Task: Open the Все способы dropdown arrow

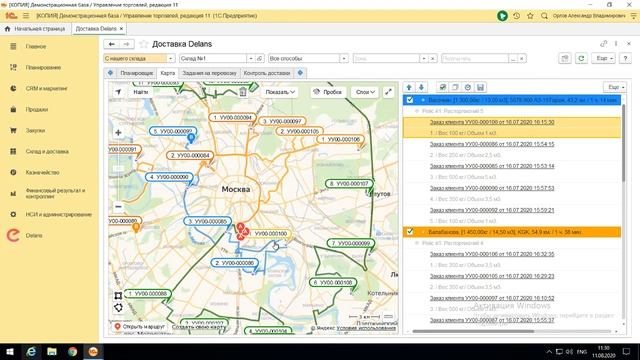Action: point(344,58)
